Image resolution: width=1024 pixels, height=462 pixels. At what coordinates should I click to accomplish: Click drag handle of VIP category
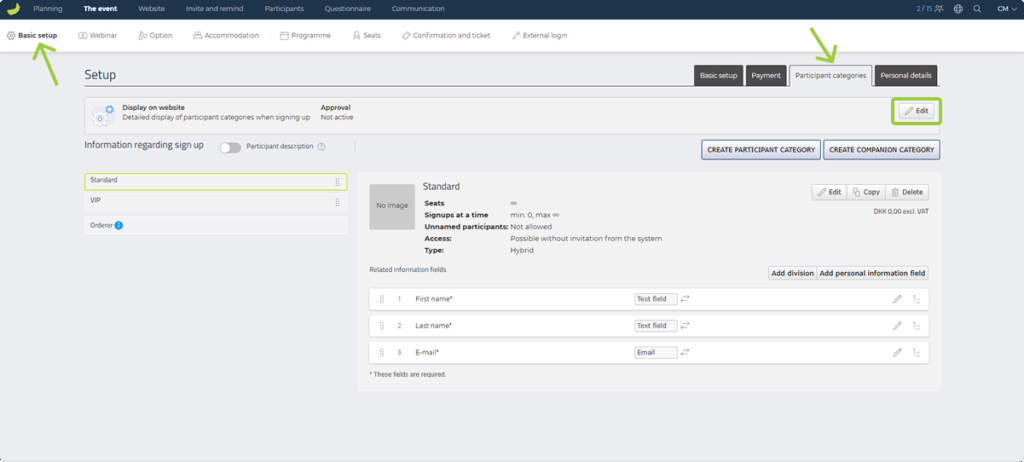point(338,203)
